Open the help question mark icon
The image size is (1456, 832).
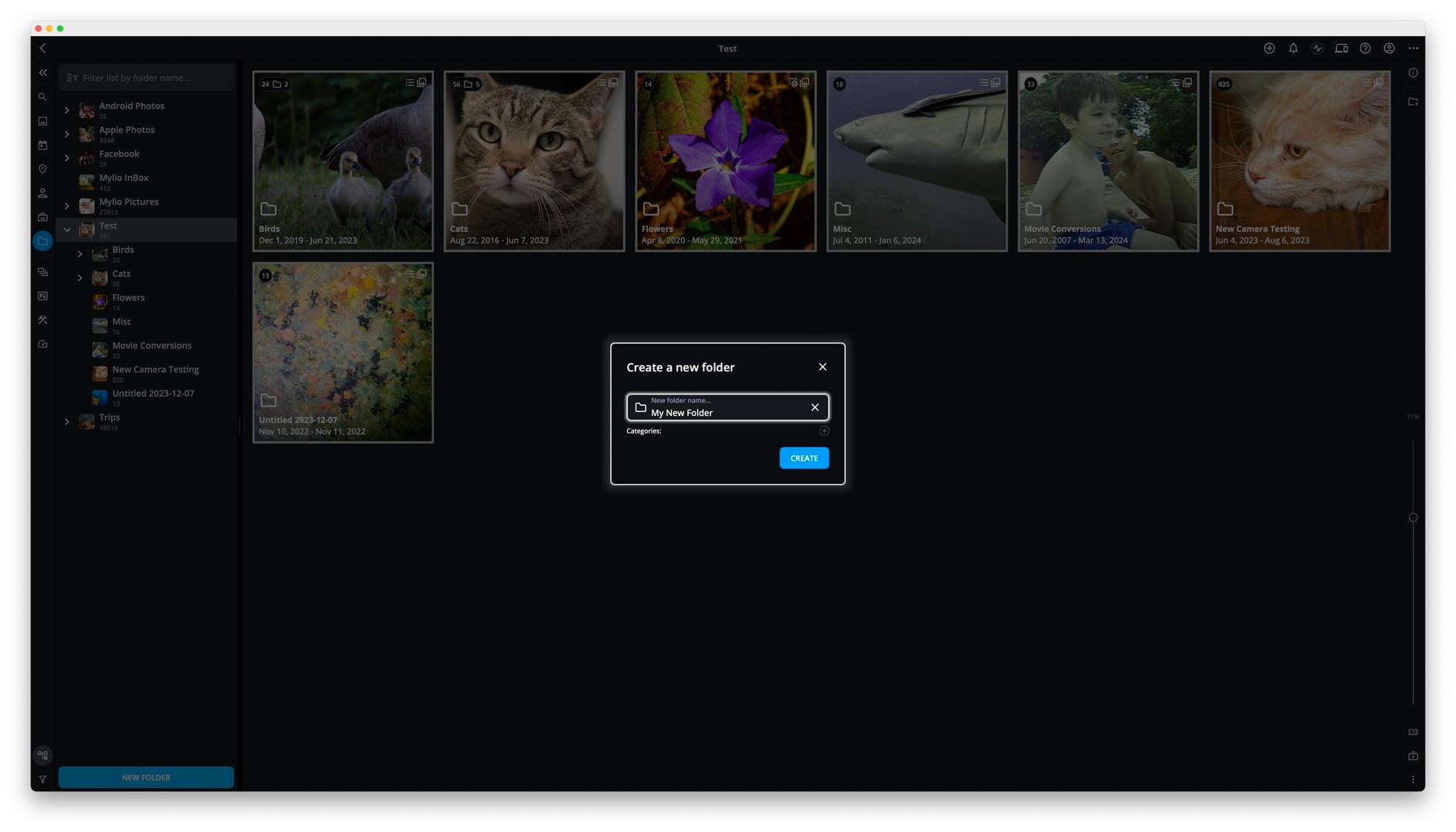1364,49
